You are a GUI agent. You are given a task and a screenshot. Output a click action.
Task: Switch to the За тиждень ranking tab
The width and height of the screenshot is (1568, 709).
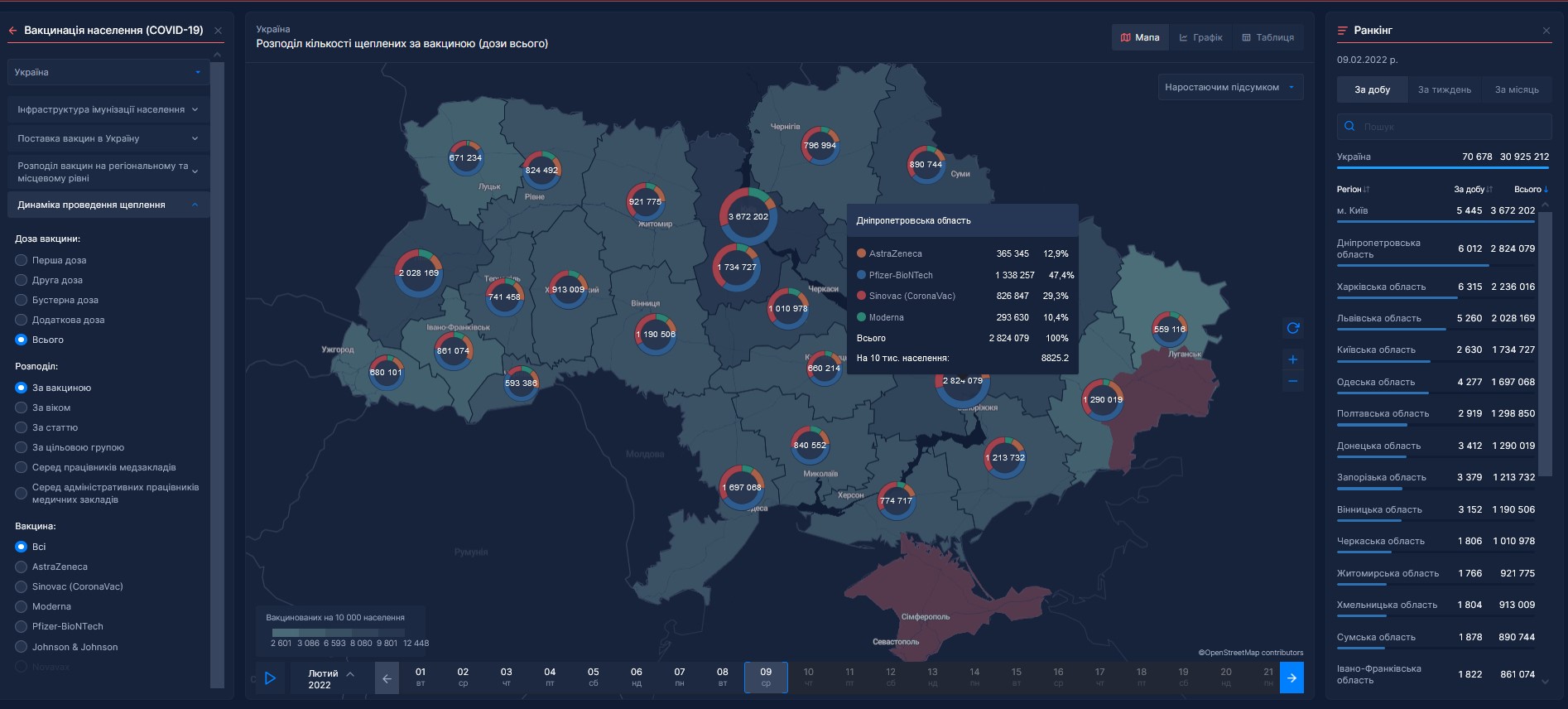coord(1444,89)
